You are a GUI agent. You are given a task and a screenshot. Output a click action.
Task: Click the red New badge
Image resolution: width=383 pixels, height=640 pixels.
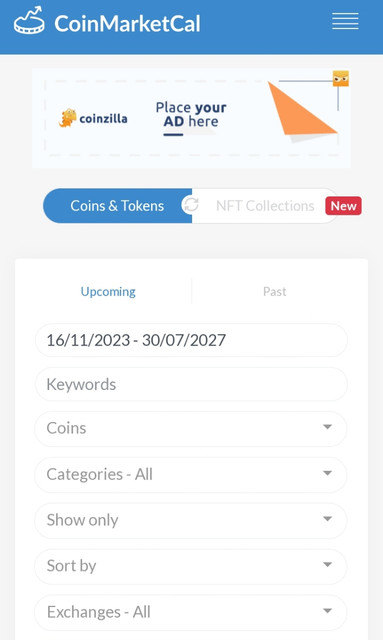(343, 206)
